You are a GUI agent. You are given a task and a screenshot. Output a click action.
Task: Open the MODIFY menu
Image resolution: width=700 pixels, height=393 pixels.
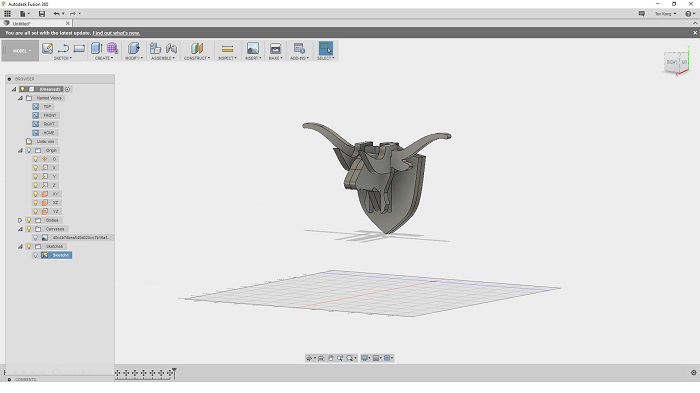pos(134,58)
